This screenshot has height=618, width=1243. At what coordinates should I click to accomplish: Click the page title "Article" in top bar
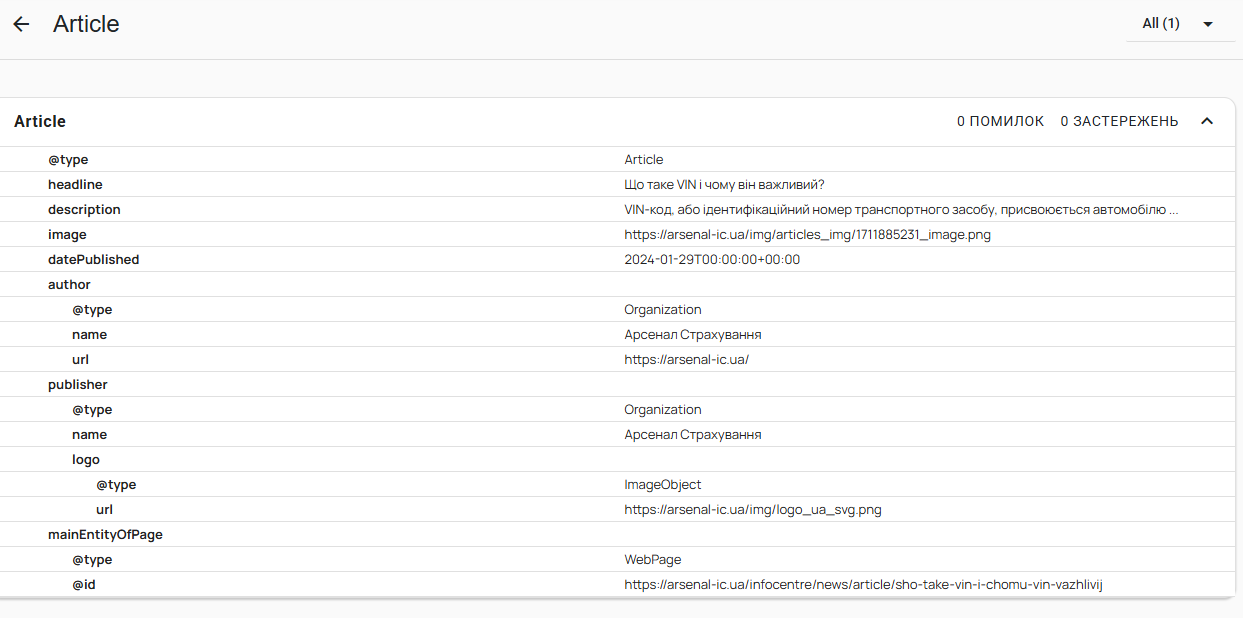click(86, 24)
